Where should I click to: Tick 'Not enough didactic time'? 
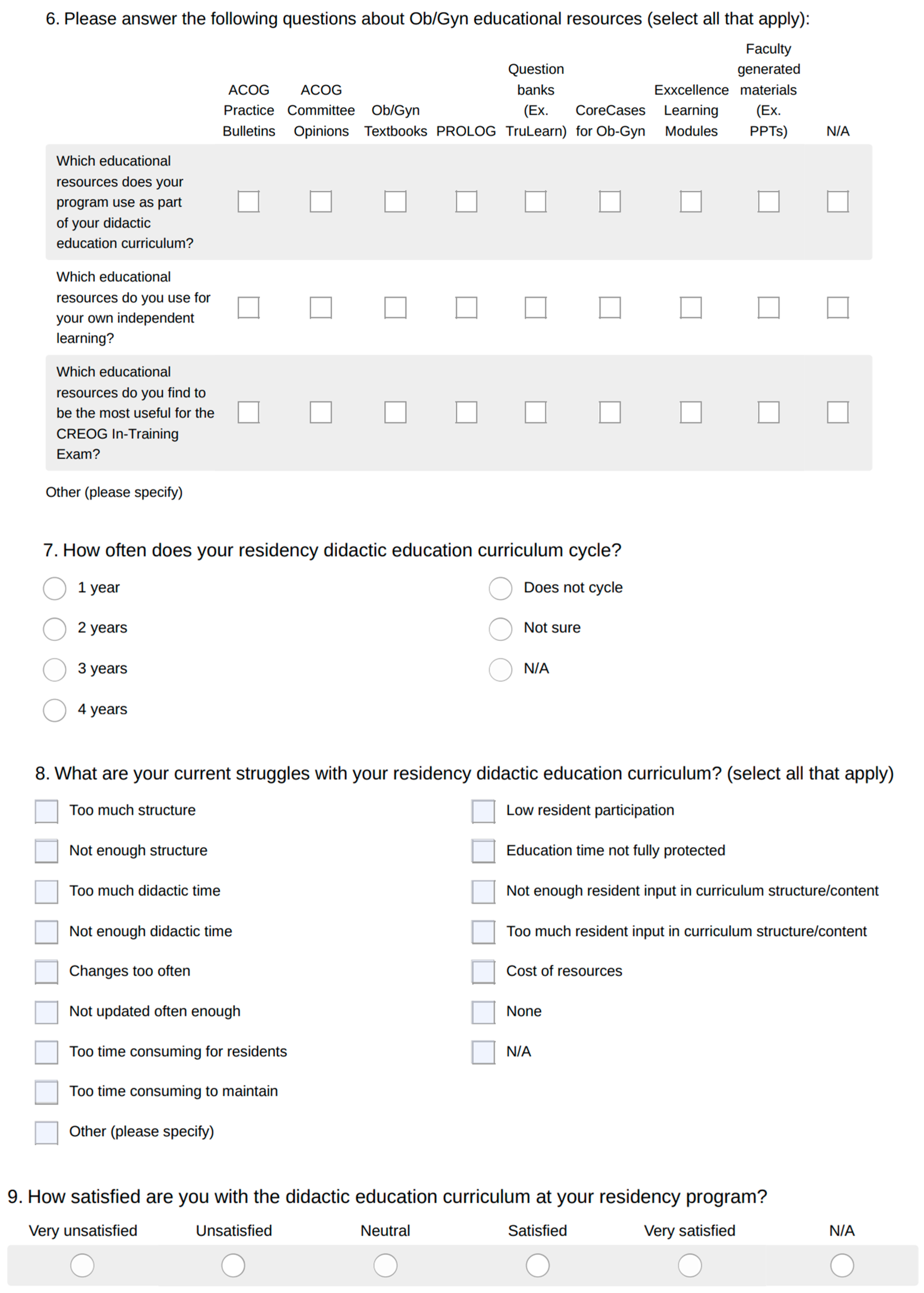(x=47, y=932)
